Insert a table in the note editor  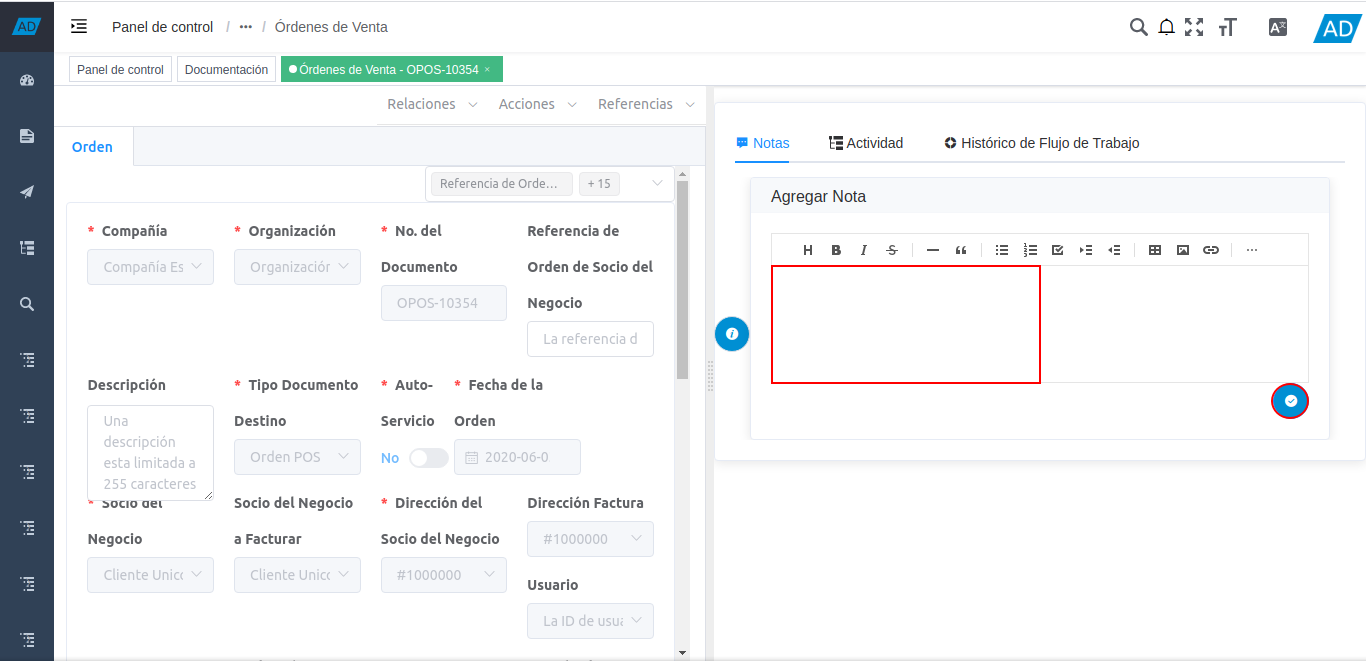1155,250
